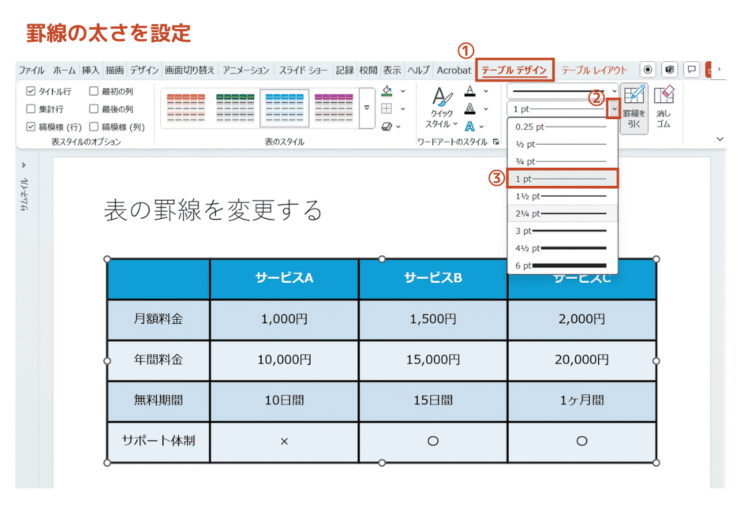This screenshot has width=740, height=505.
Task: Open Quick Styles (クイックスタイル) for WordArt
Action: pos(441,108)
